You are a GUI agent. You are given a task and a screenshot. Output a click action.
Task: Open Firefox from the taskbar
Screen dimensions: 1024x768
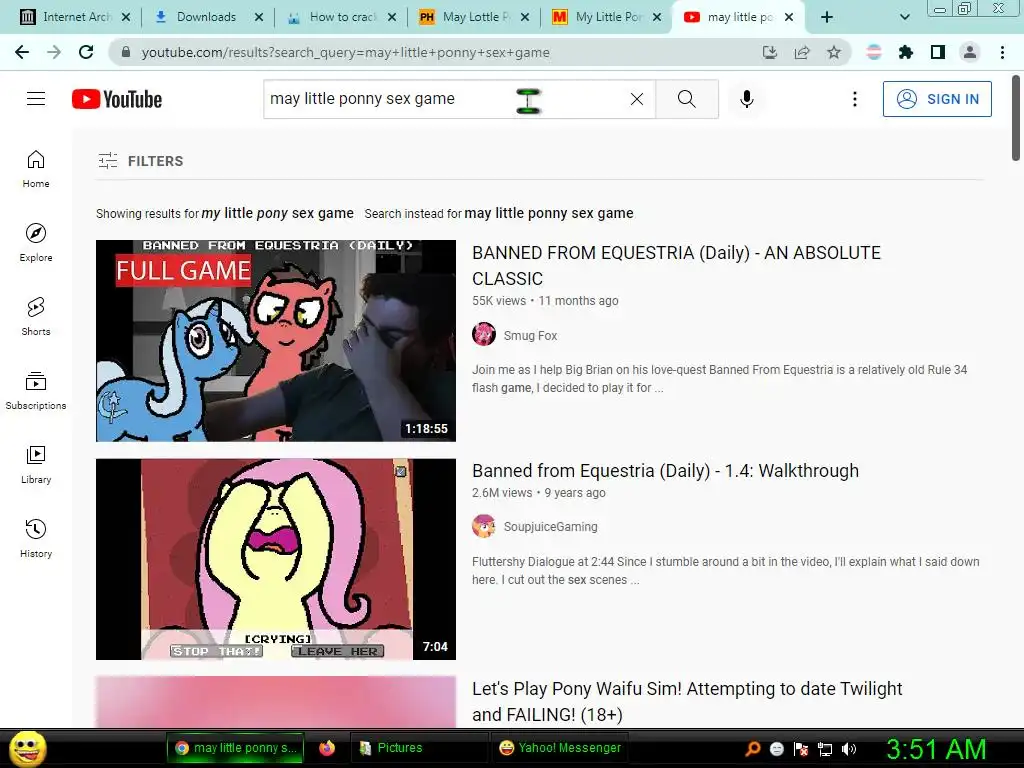pyautogui.click(x=327, y=748)
